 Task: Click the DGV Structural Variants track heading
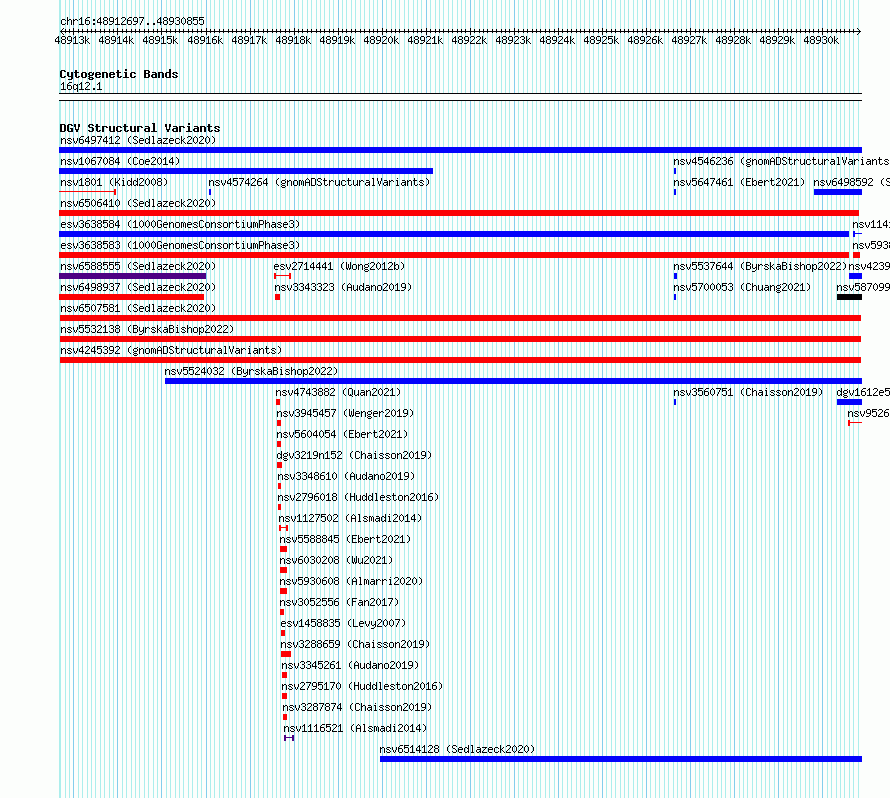point(140,128)
